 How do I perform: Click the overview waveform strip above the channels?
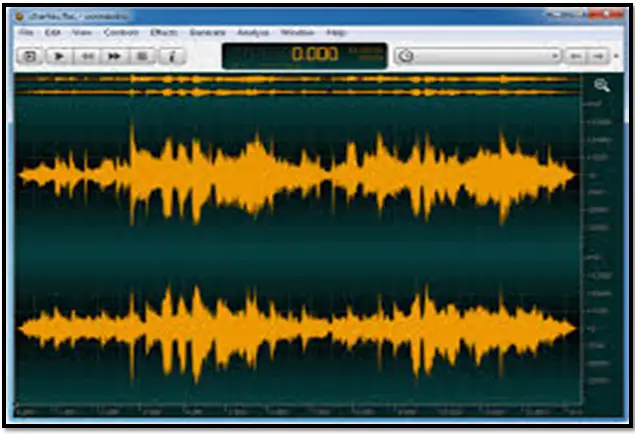300,86
